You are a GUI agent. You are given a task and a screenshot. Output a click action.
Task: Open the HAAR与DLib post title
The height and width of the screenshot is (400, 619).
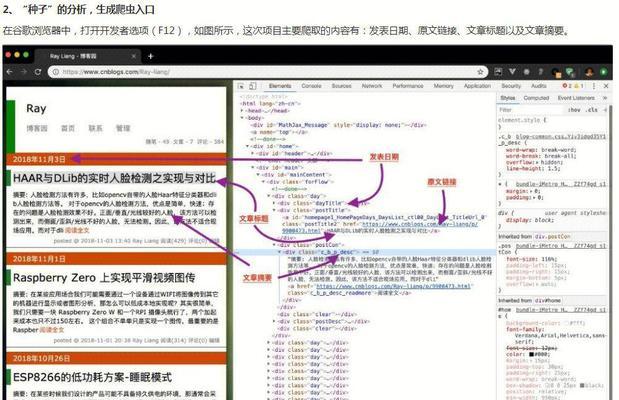tap(114, 178)
